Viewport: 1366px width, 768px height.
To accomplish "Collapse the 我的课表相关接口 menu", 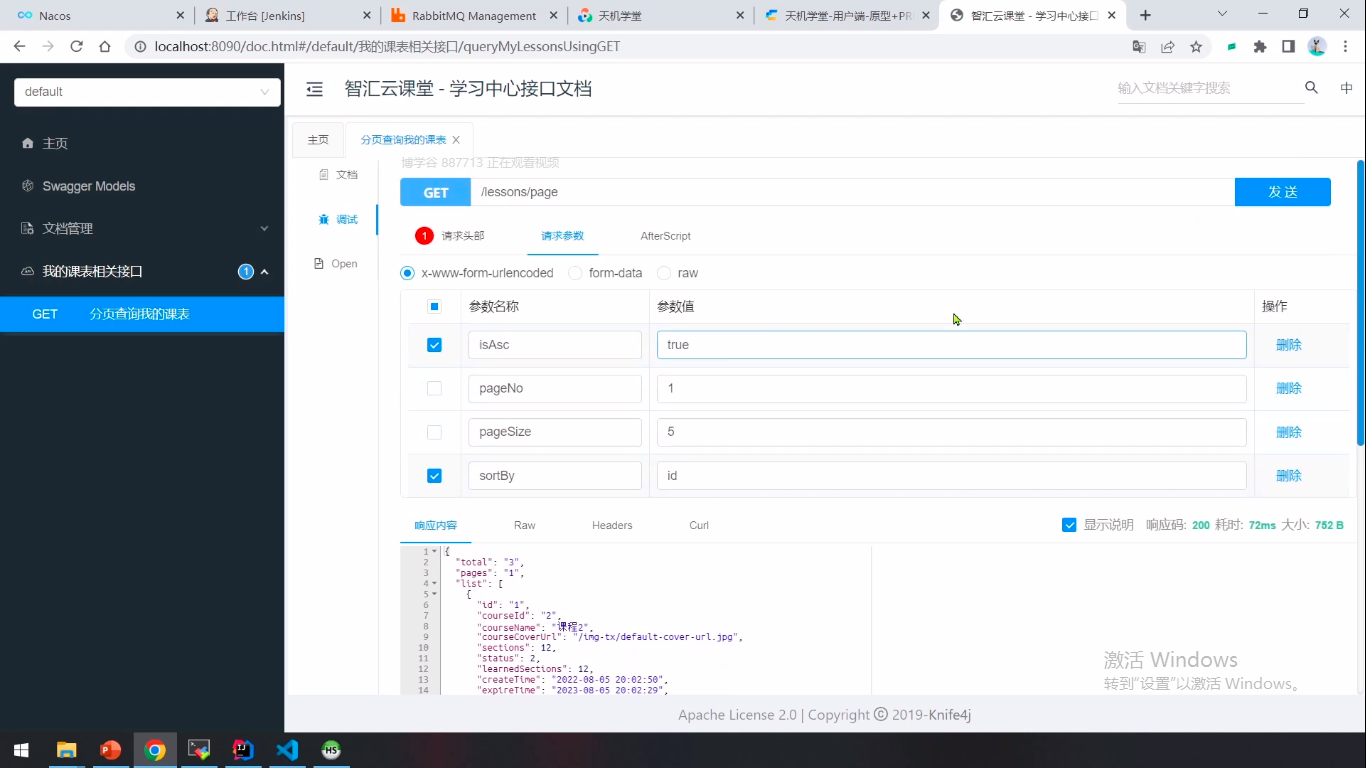I will click(x=142, y=271).
